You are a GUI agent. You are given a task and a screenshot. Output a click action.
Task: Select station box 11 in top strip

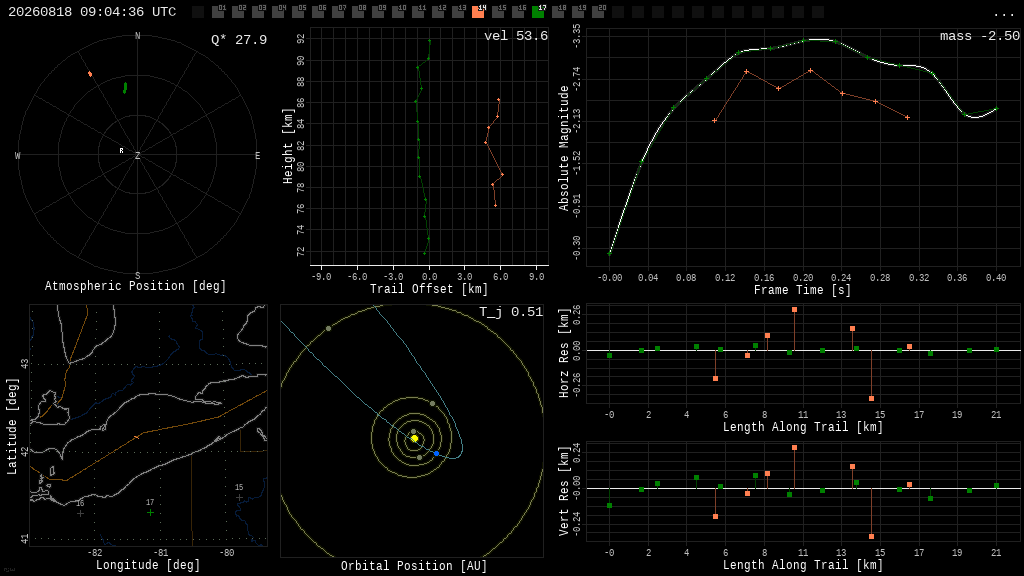[x=418, y=12]
